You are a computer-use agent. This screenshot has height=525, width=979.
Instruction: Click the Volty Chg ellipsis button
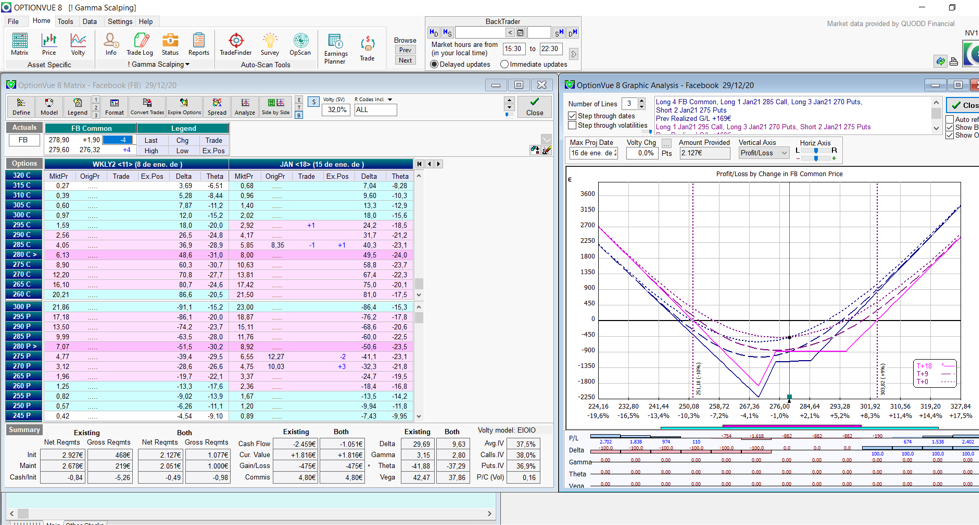coord(666,144)
